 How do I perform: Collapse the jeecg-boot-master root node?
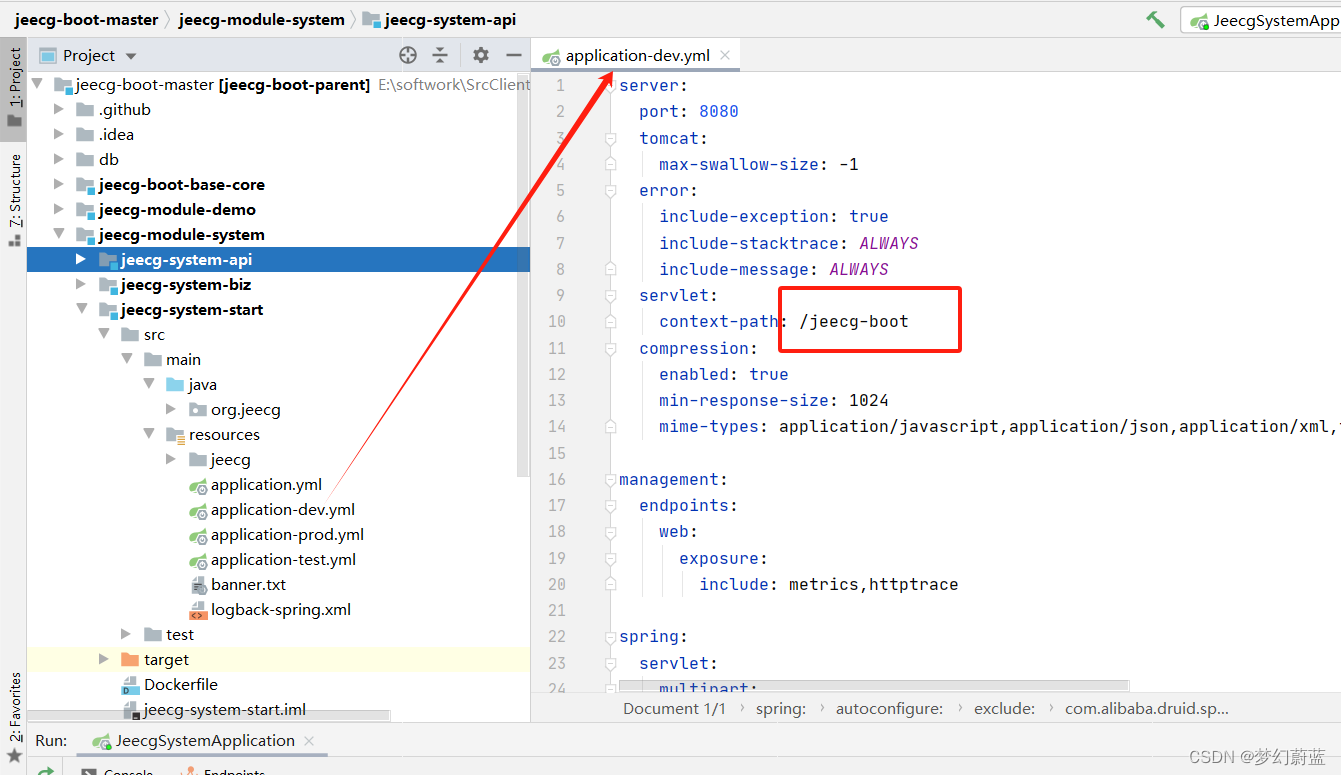37,84
